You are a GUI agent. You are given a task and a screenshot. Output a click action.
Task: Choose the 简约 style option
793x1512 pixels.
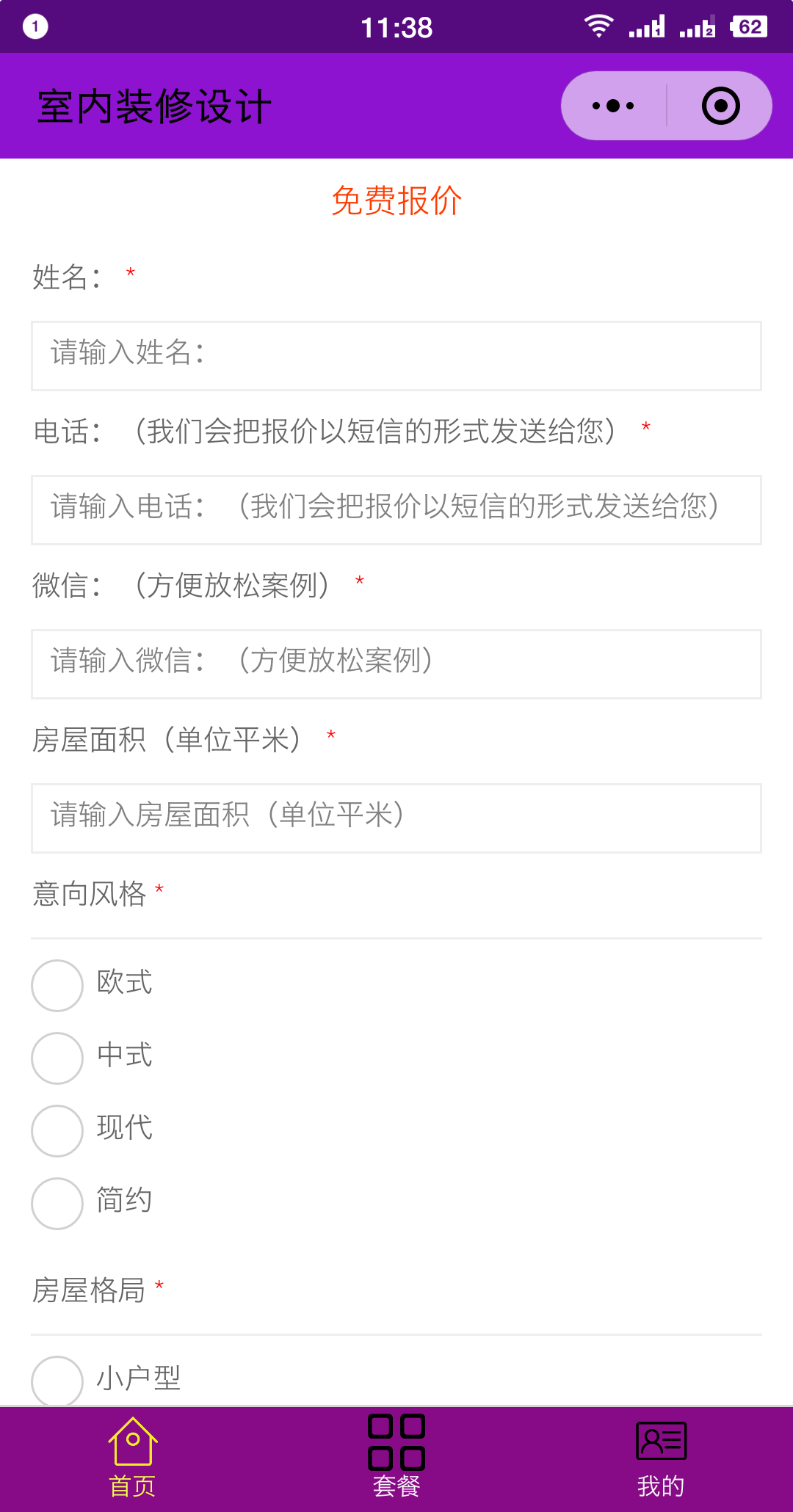[x=57, y=1204]
